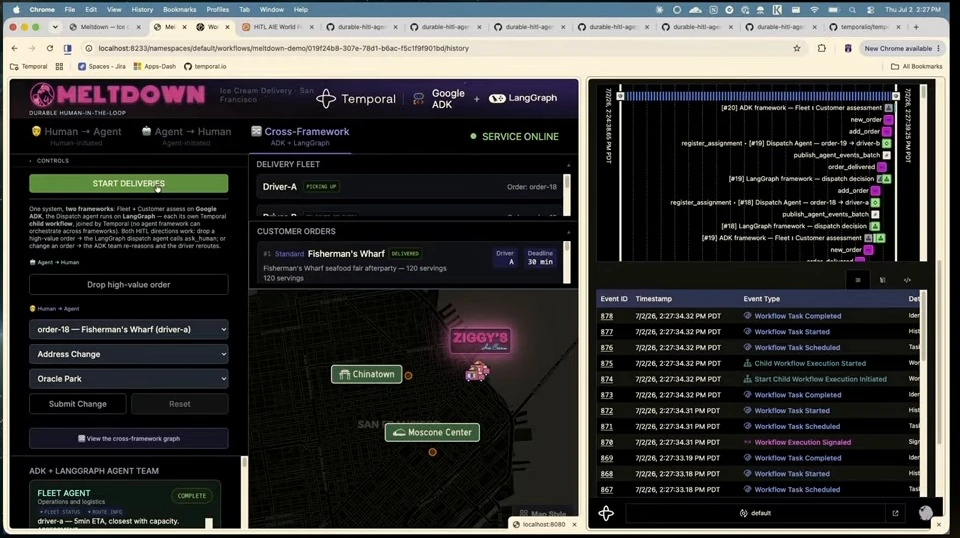
Task: Click the Start Deliveries button
Action: (x=129, y=184)
